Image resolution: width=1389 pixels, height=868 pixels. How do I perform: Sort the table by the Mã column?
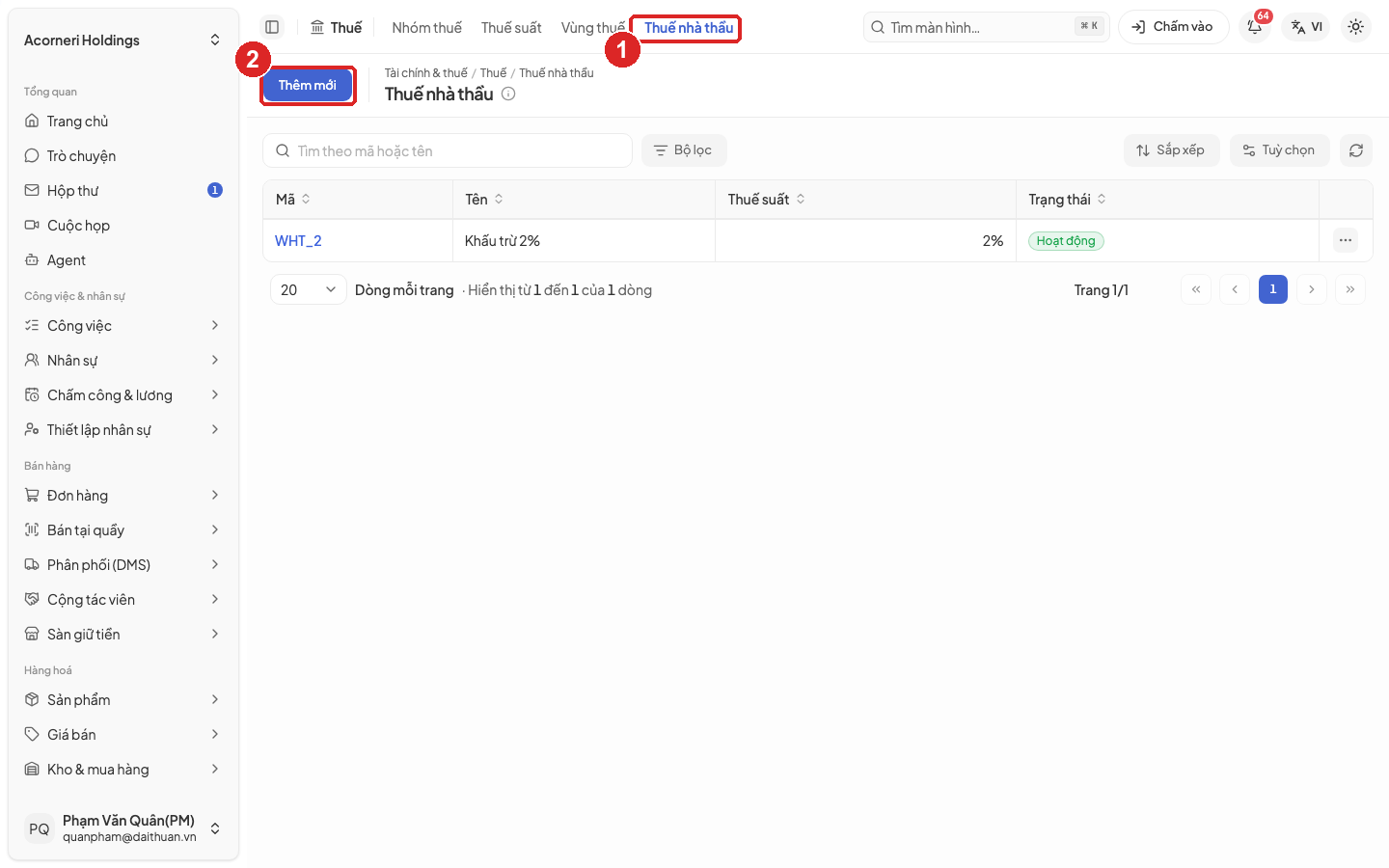coord(293,200)
